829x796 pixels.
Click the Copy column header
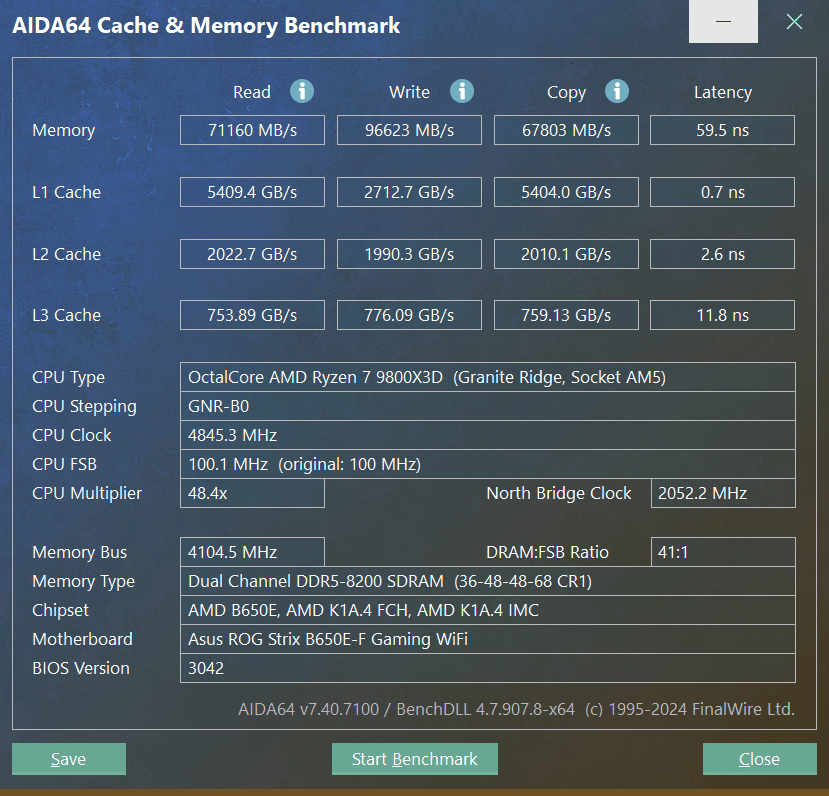pyautogui.click(x=566, y=92)
